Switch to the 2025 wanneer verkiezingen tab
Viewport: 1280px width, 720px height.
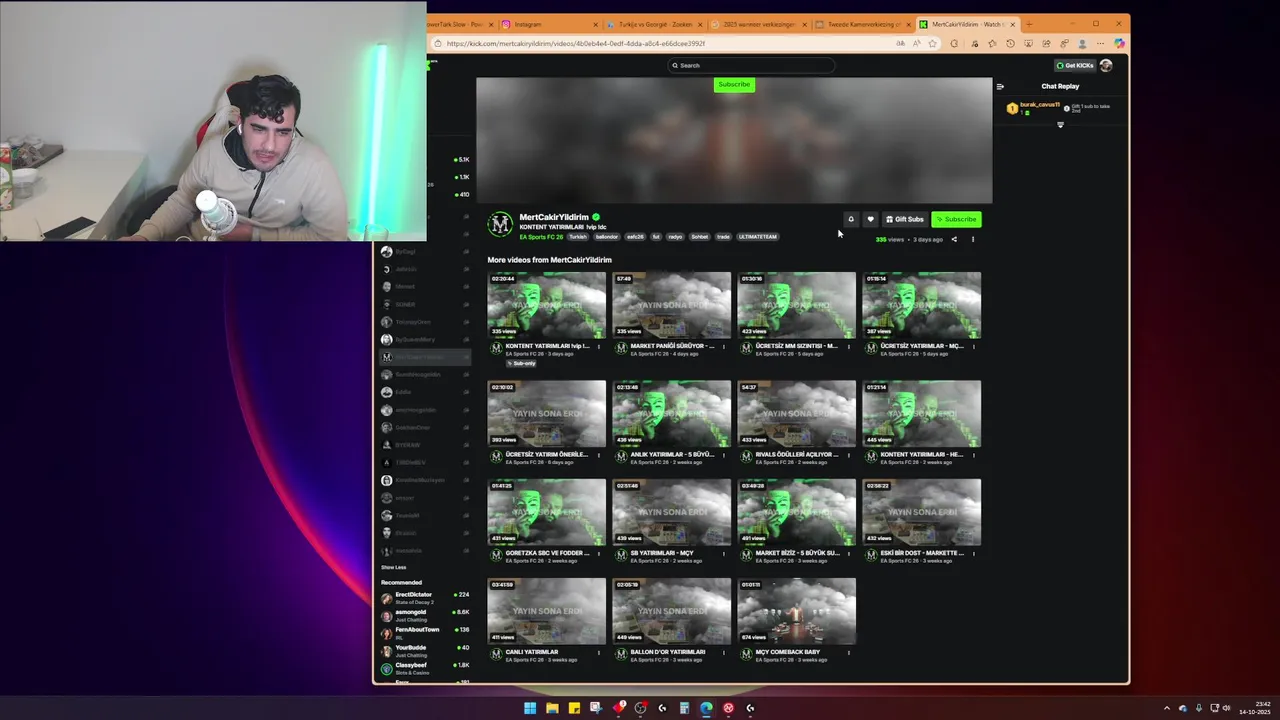tap(760, 24)
